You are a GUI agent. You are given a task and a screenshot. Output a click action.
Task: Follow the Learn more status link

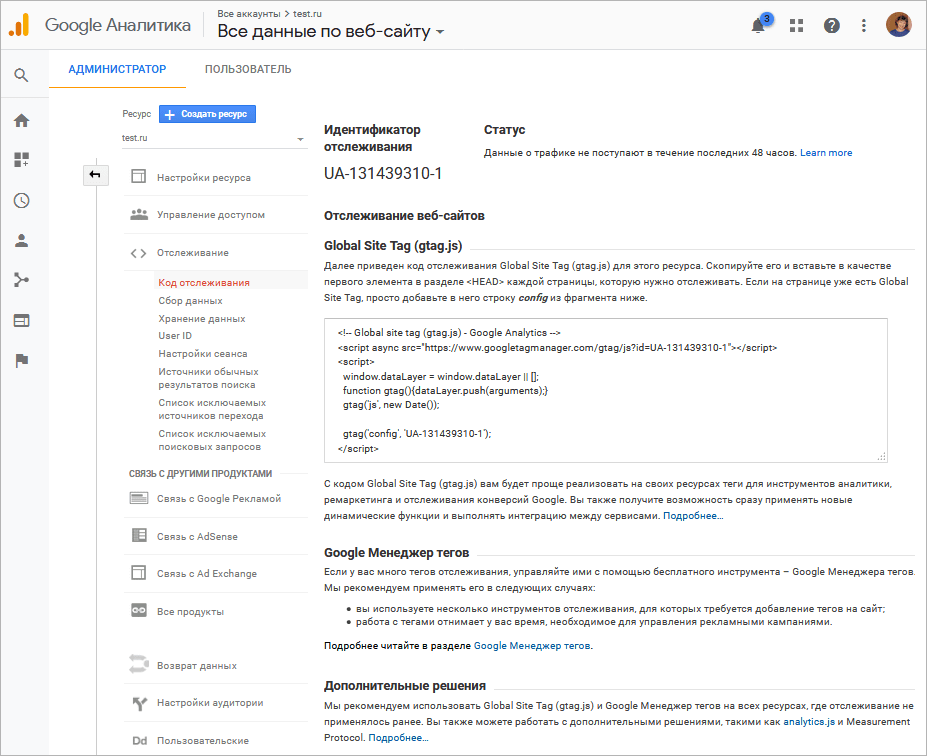tap(826, 153)
